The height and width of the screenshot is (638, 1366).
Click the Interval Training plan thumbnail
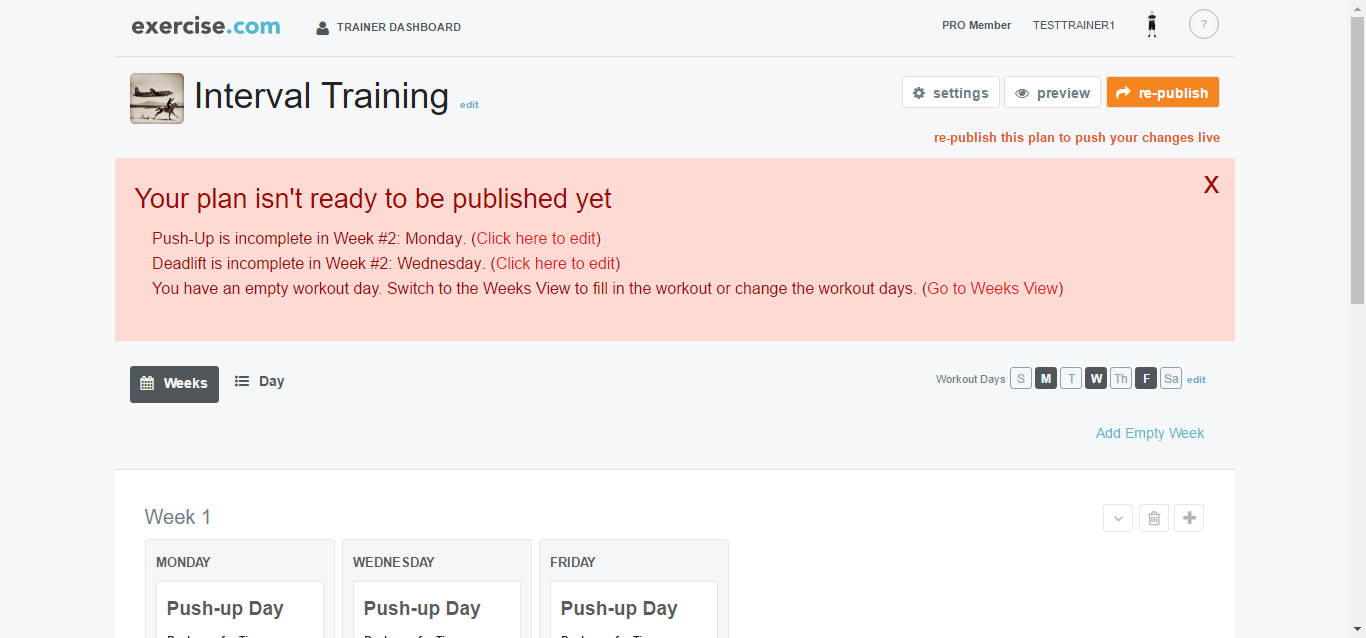[157, 98]
